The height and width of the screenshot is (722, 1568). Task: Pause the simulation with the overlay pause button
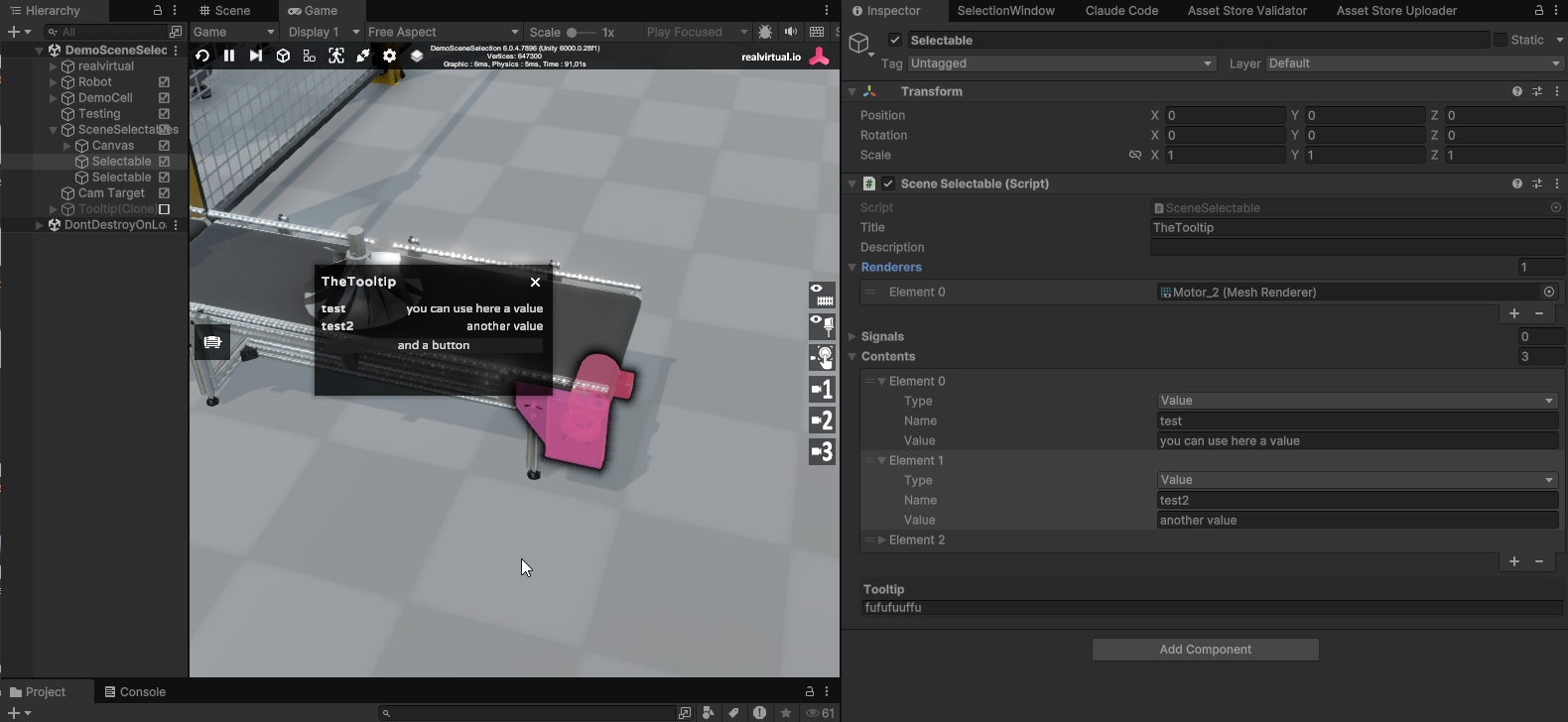pos(229,56)
